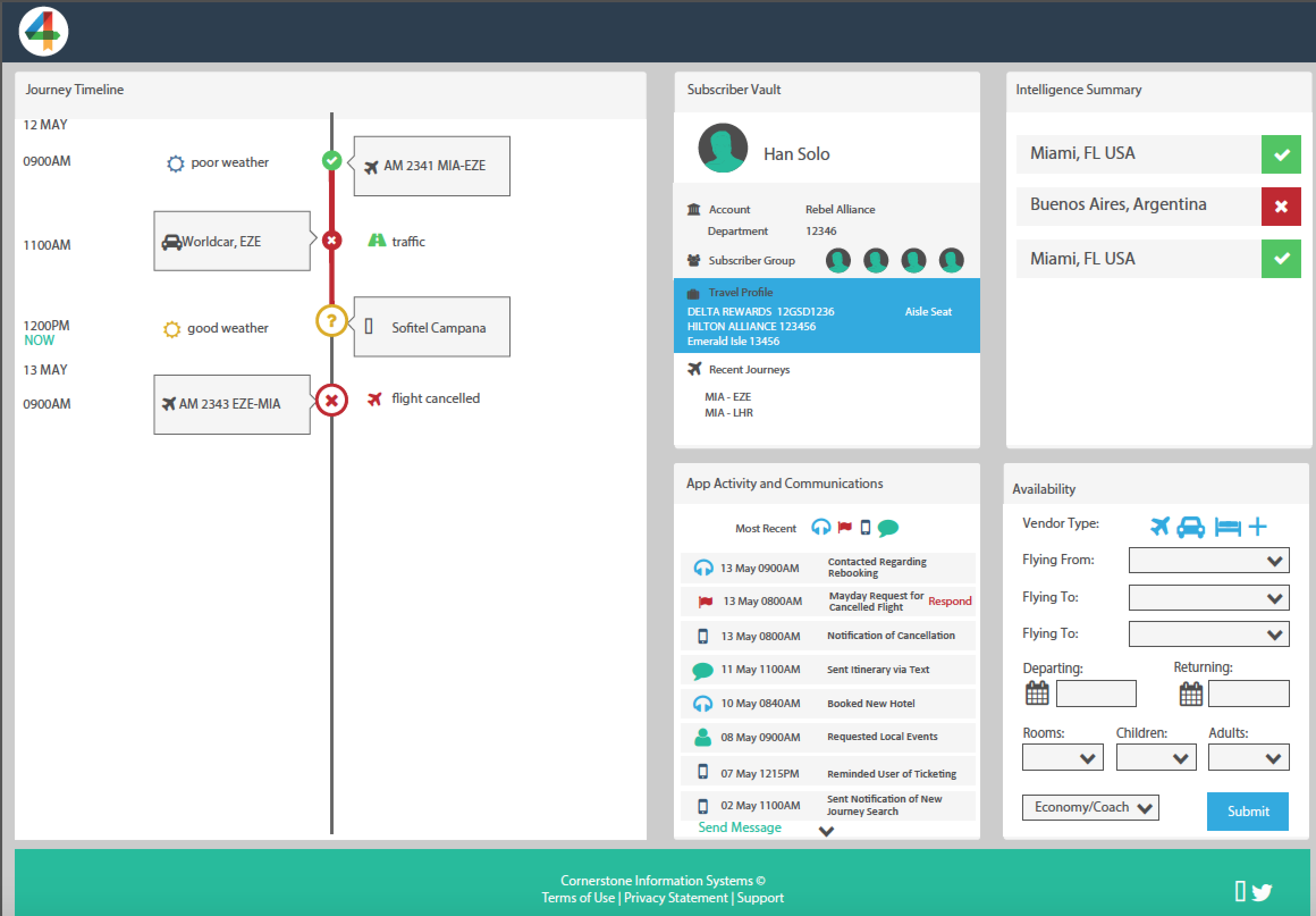The image size is (1316, 916).
Task: Click chat icon on 11 May 1100AM row
Action: tap(703, 670)
